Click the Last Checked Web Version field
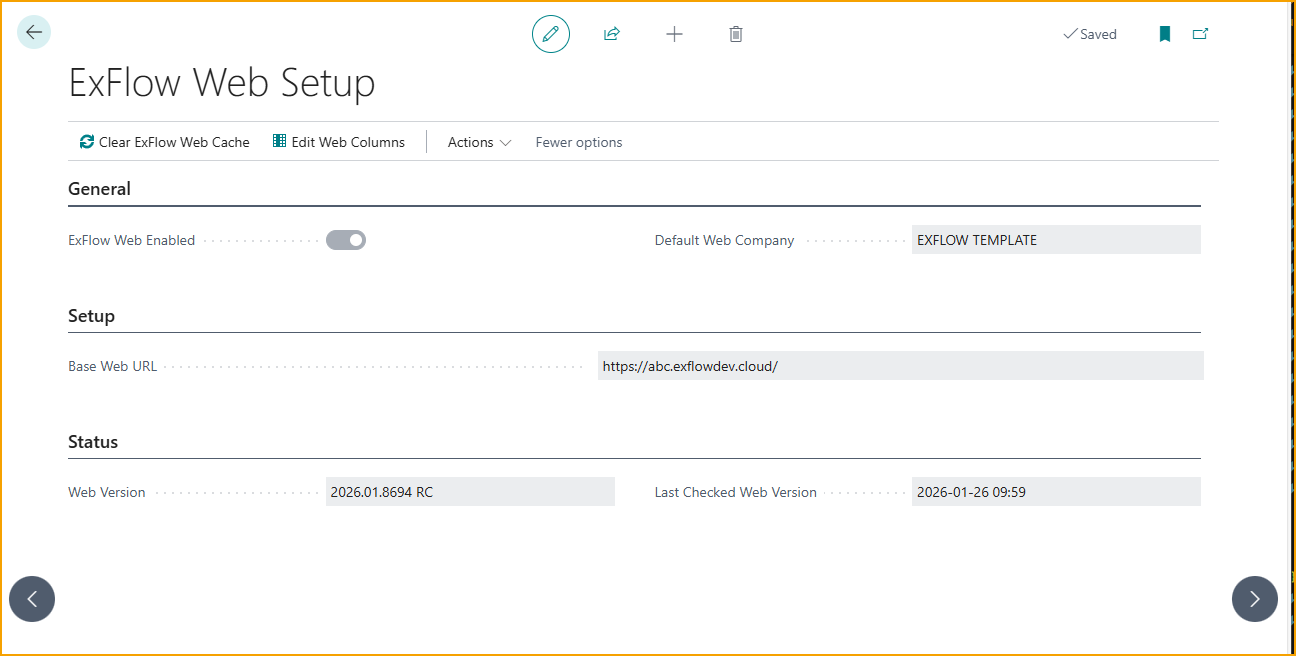This screenshot has width=1296, height=656. (1055, 491)
